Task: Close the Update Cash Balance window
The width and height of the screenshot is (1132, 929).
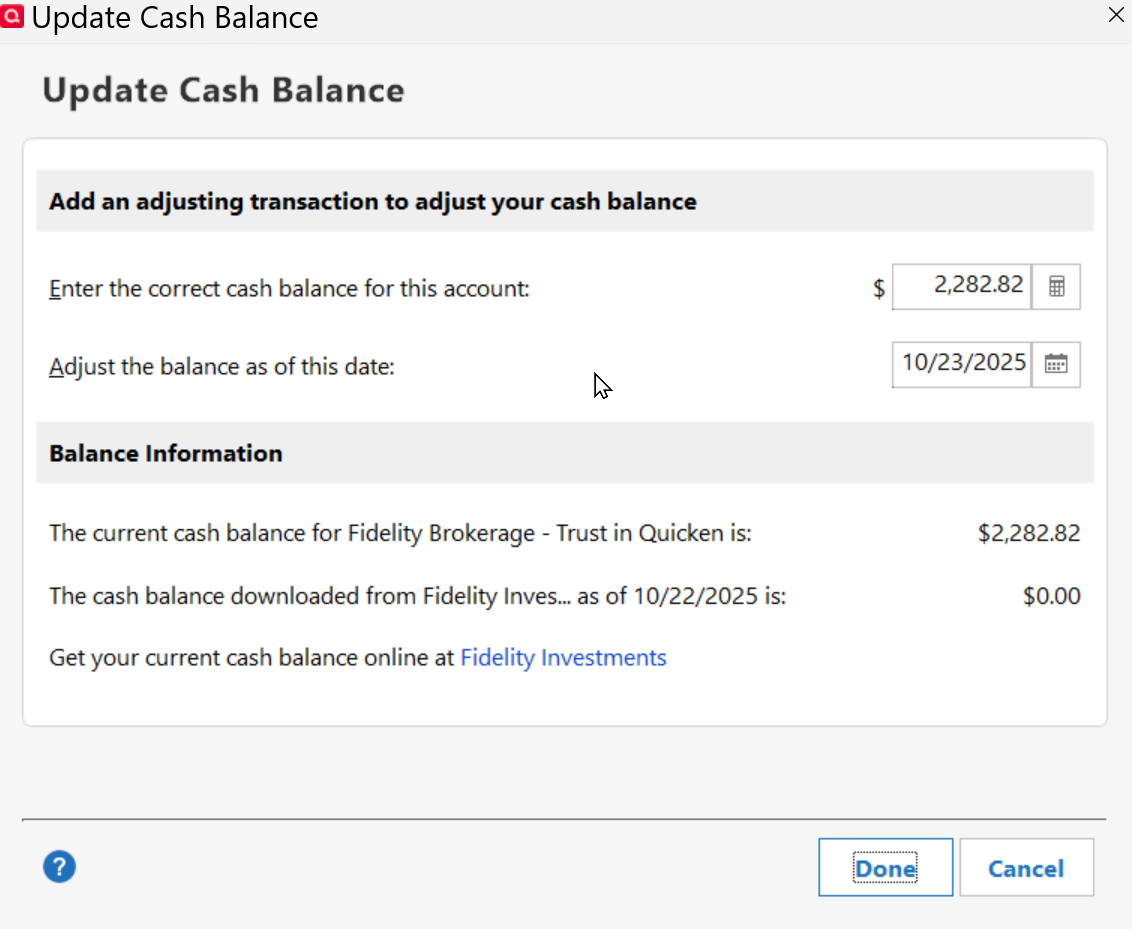Action: [x=1116, y=16]
